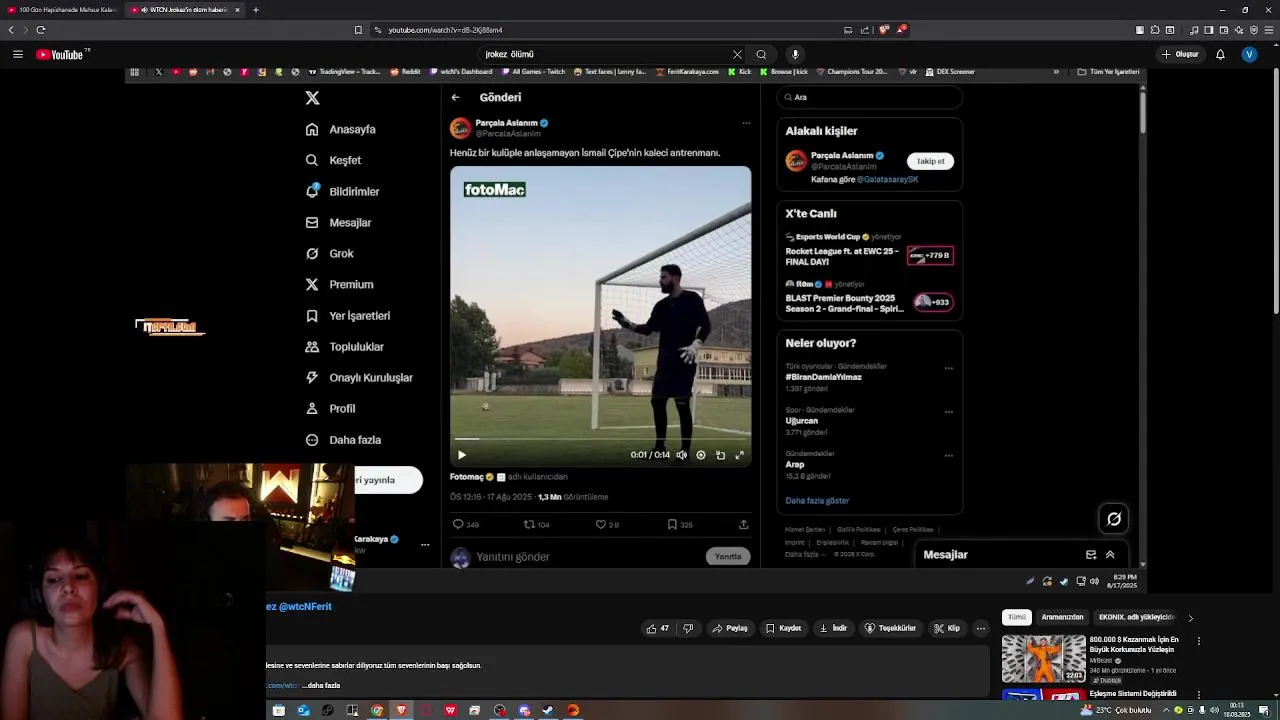Open Grok in the streamed X sidebar
The image size is (1280, 720).
[330, 253]
